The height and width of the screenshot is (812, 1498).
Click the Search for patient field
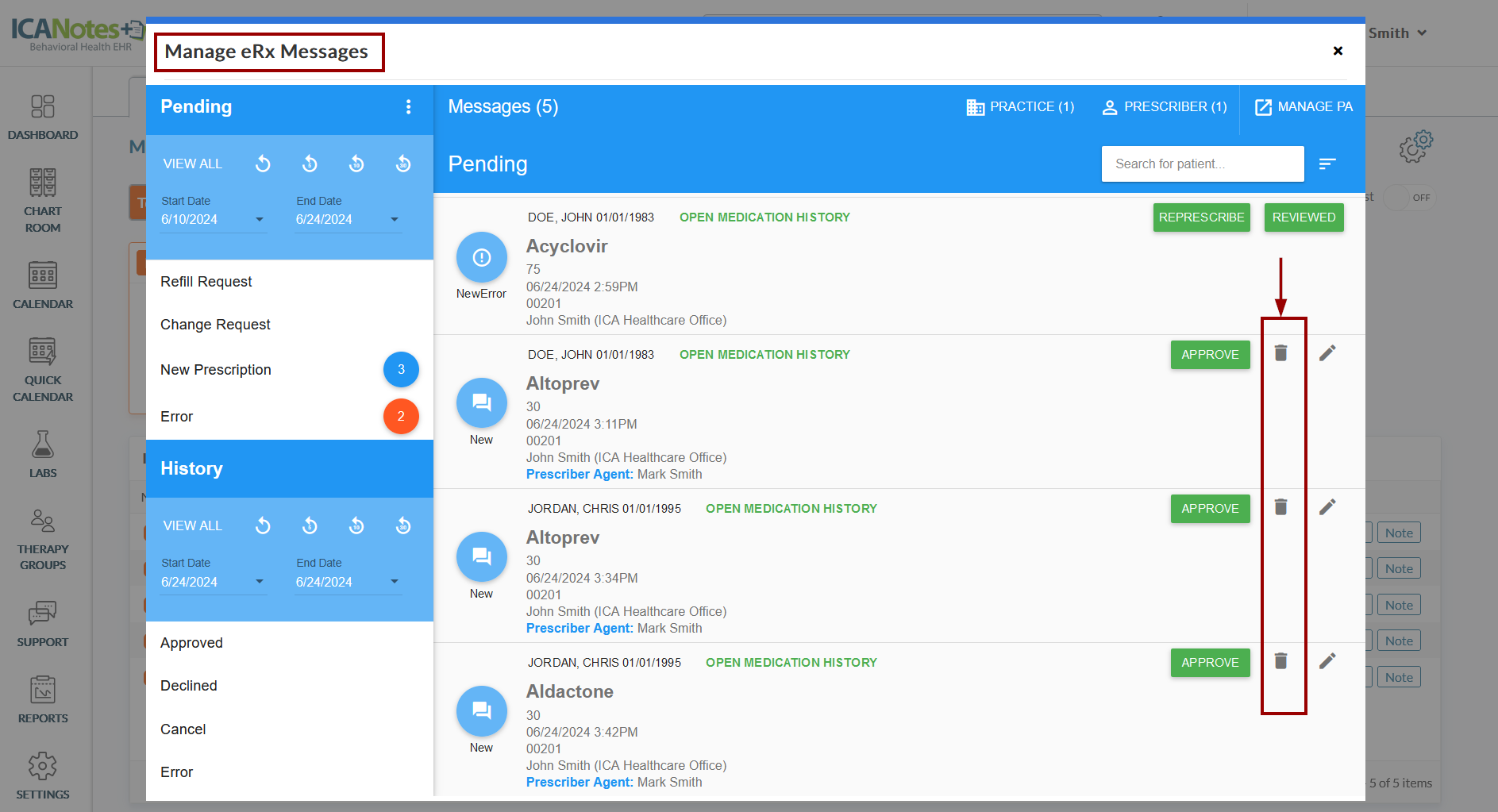point(1201,164)
